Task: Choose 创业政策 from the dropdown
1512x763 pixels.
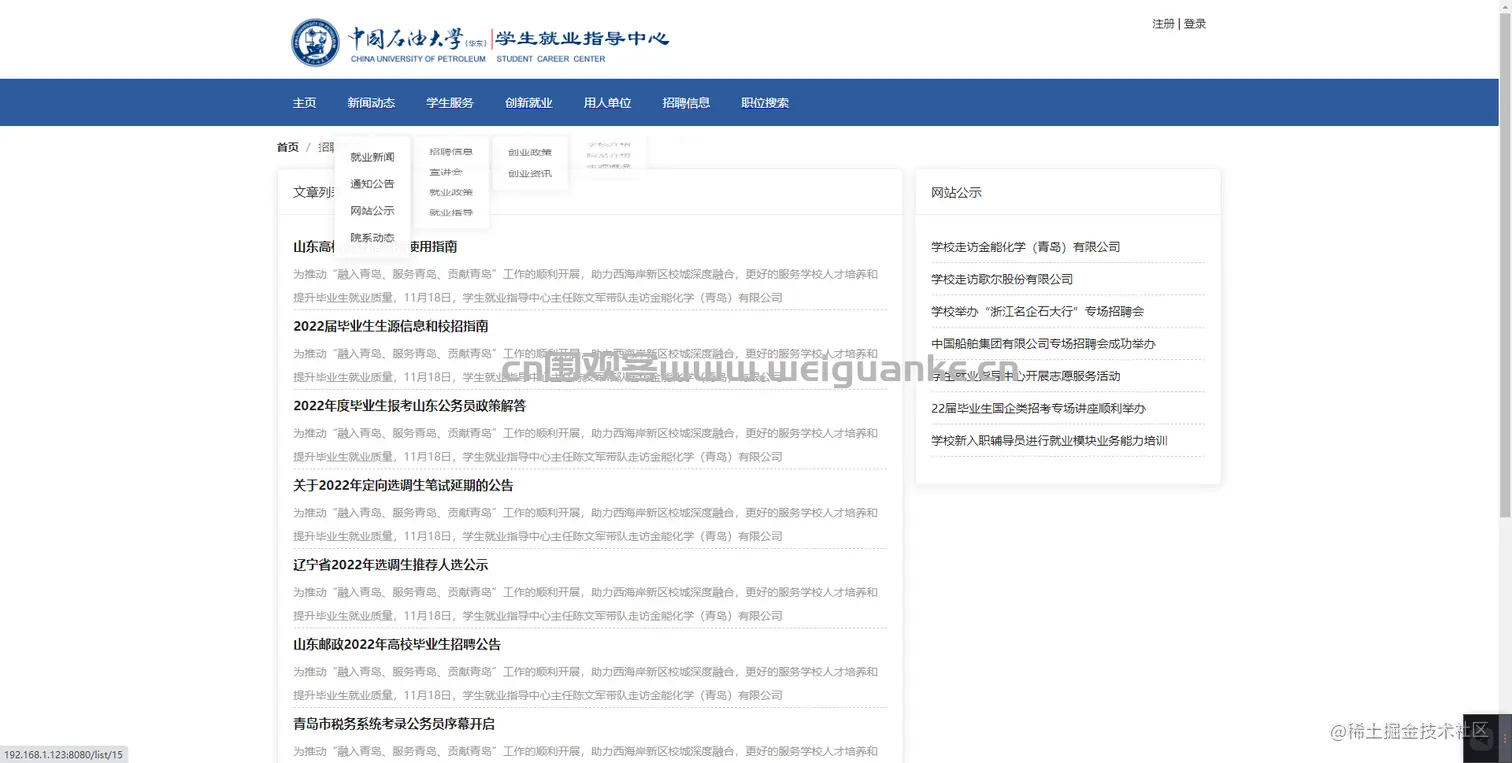Action: [530, 152]
